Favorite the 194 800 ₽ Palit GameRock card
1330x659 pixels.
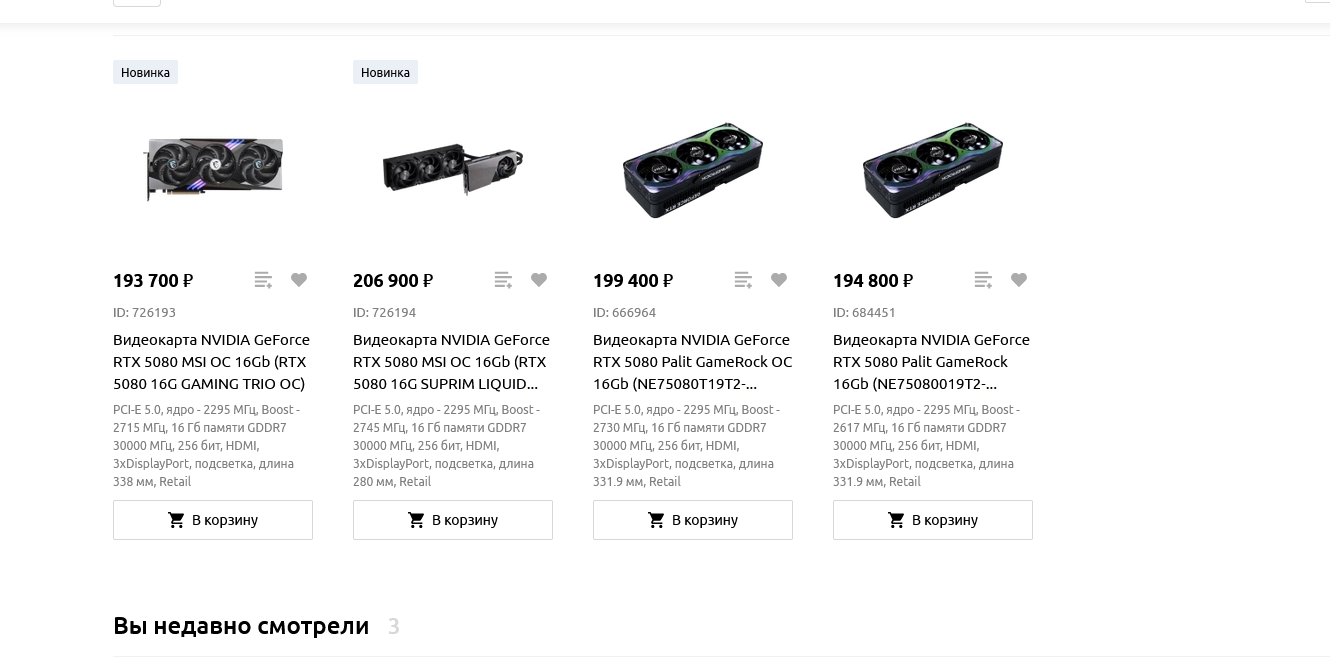pyautogui.click(x=1019, y=280)
